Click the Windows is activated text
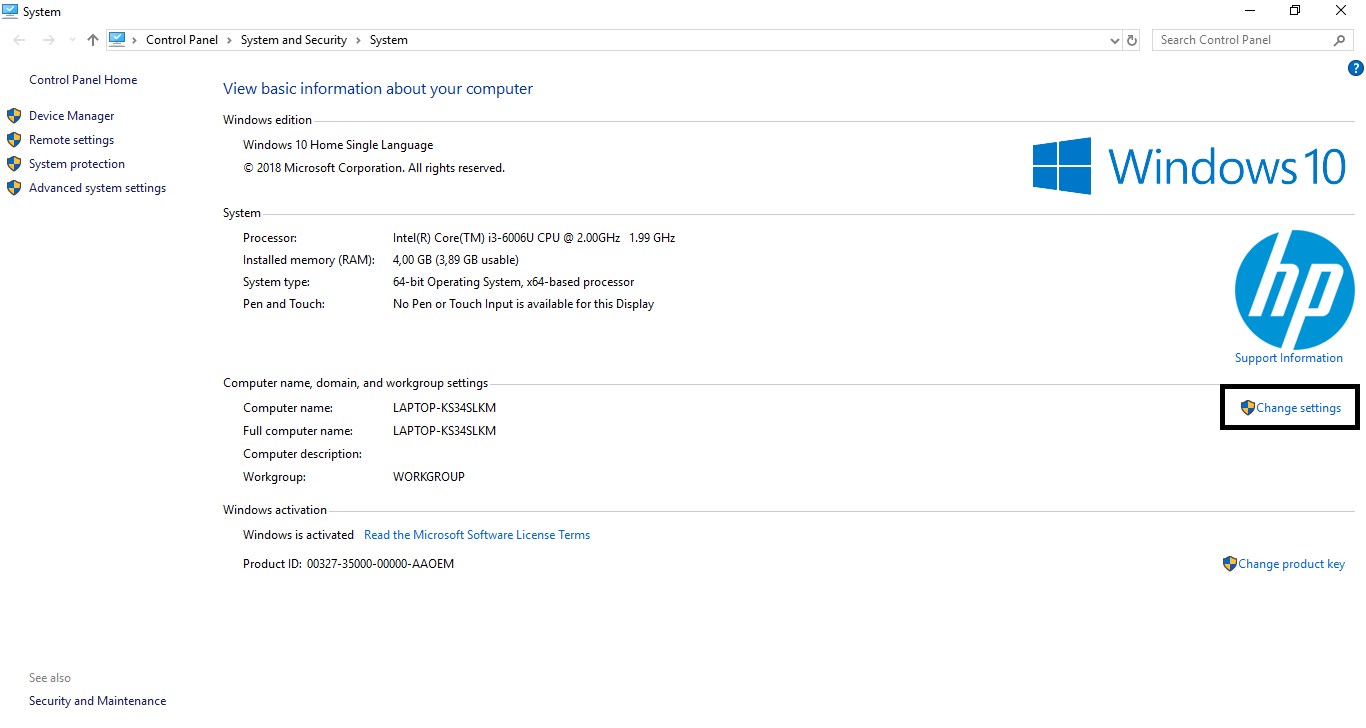The width and height of the screenshot is (1366, 728). point(298,535)
